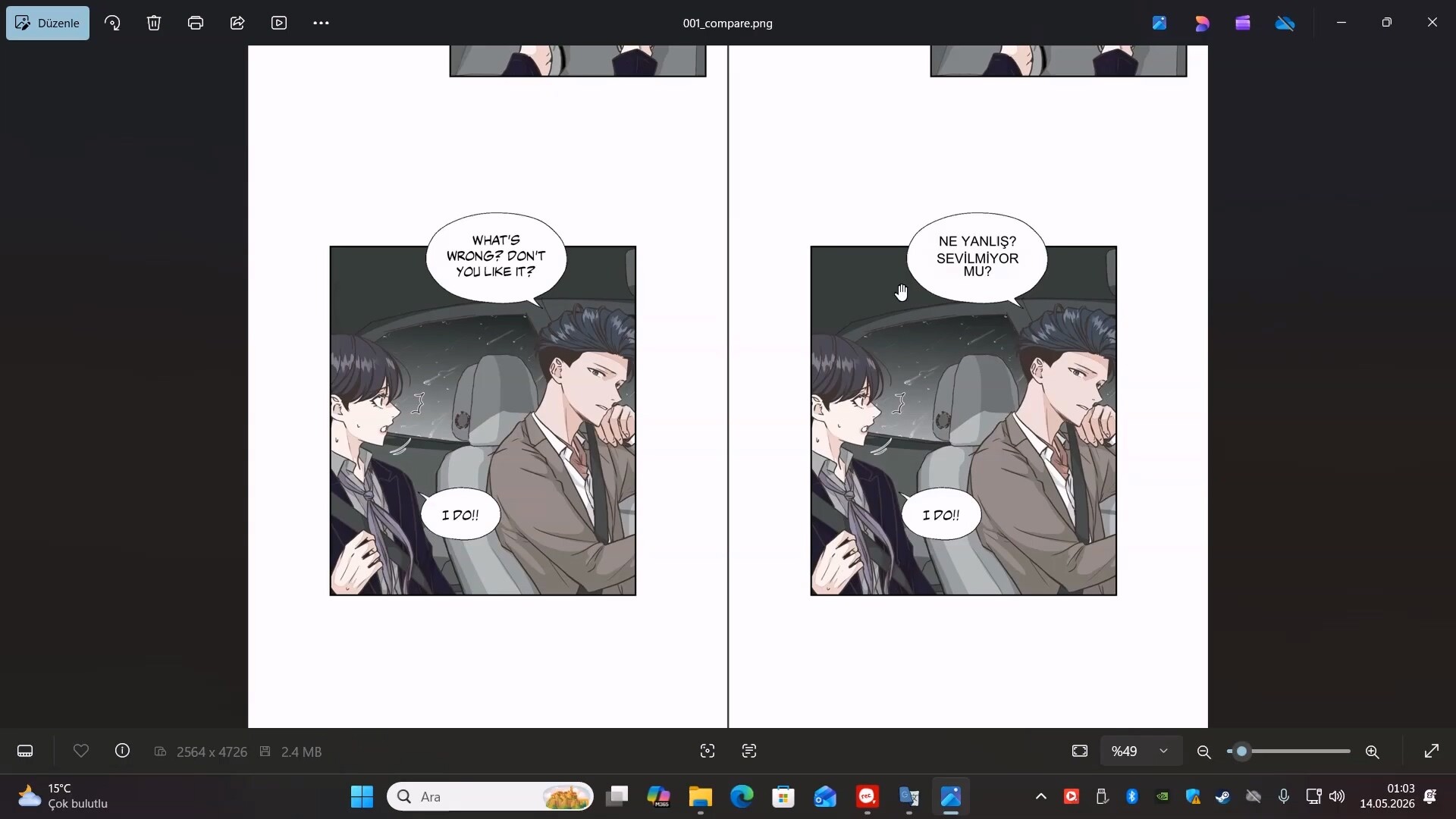Open volume control speaker icon
This screenshot has width=1456, height=819.
pos(1337,796)
